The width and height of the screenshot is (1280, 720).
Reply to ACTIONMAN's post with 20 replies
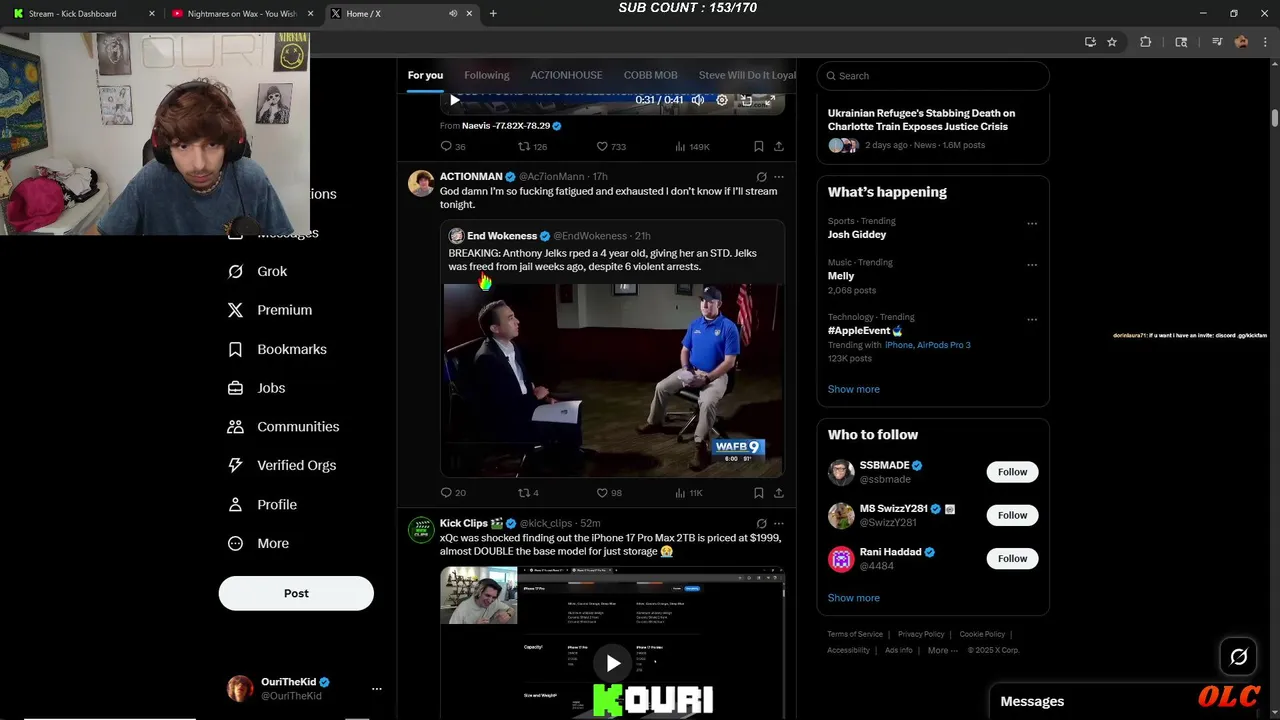coord(453,492)
